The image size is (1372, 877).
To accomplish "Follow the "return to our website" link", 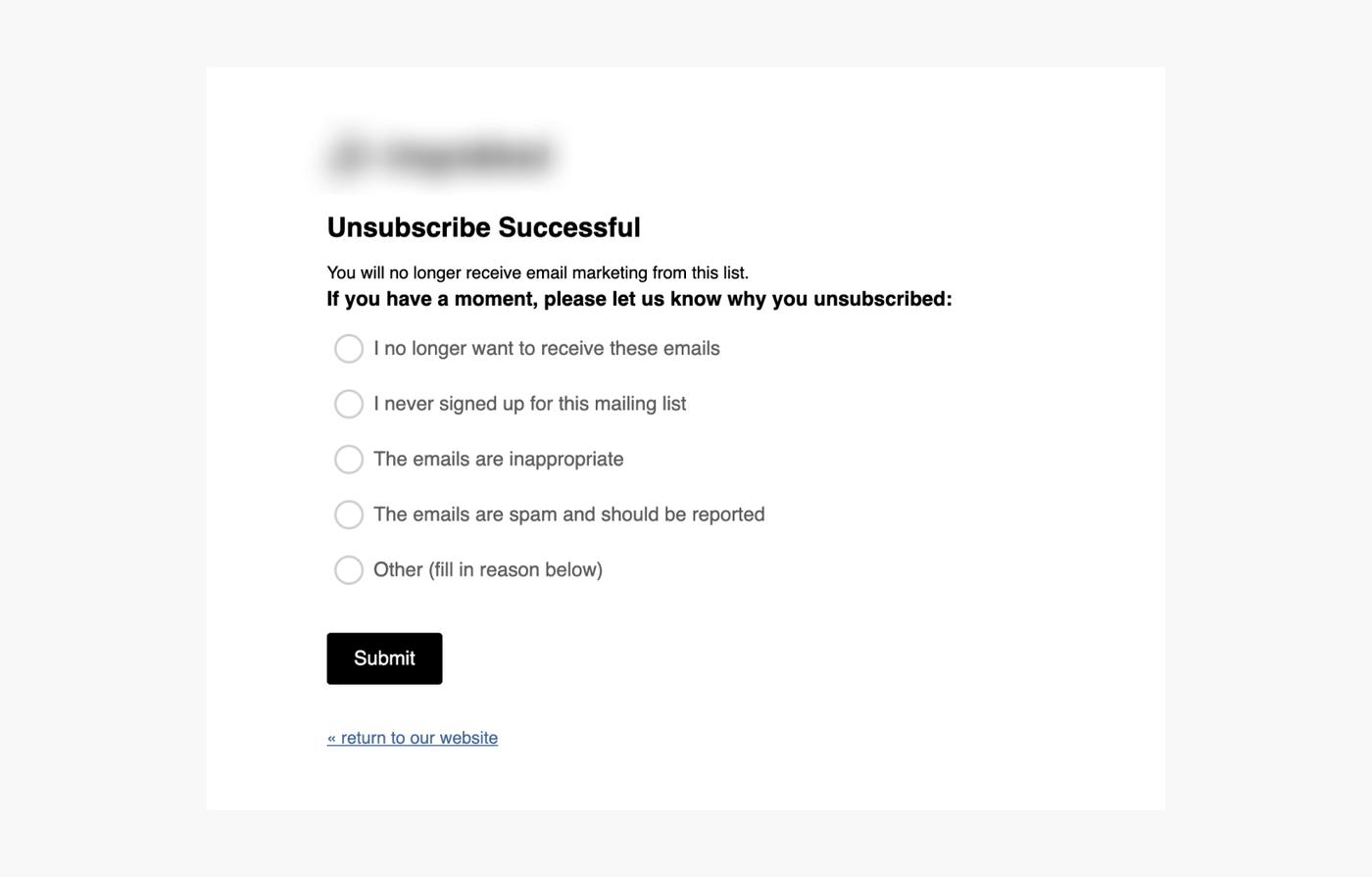I will pyautogui.click(x=418, y=738).
